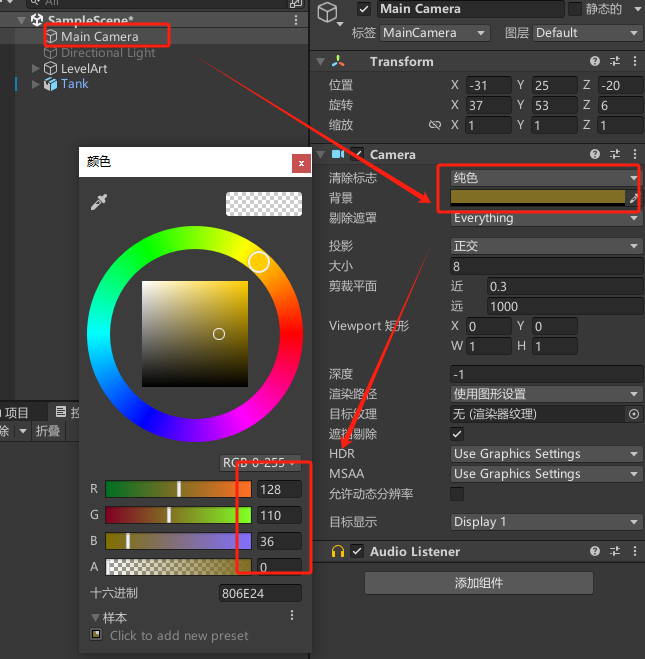Click to add new preset swatch
Image resolution: width=645 pixels, height=659 pixels.
[x=179, y=635]
